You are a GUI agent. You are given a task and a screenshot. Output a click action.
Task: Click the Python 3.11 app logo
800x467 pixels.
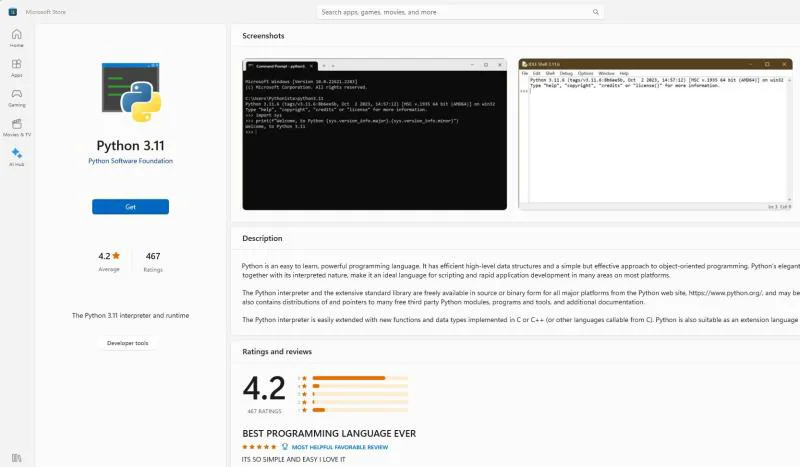(131, 92)
